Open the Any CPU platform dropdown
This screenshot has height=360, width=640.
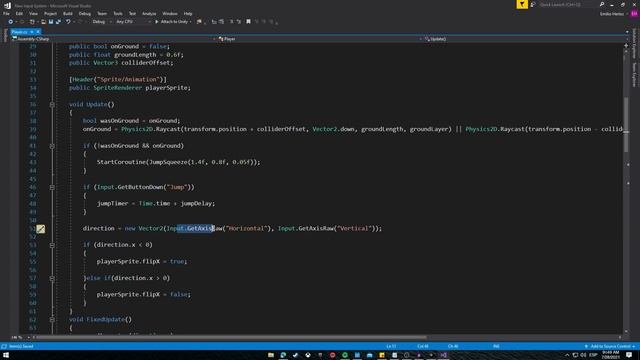pos(133,22)
